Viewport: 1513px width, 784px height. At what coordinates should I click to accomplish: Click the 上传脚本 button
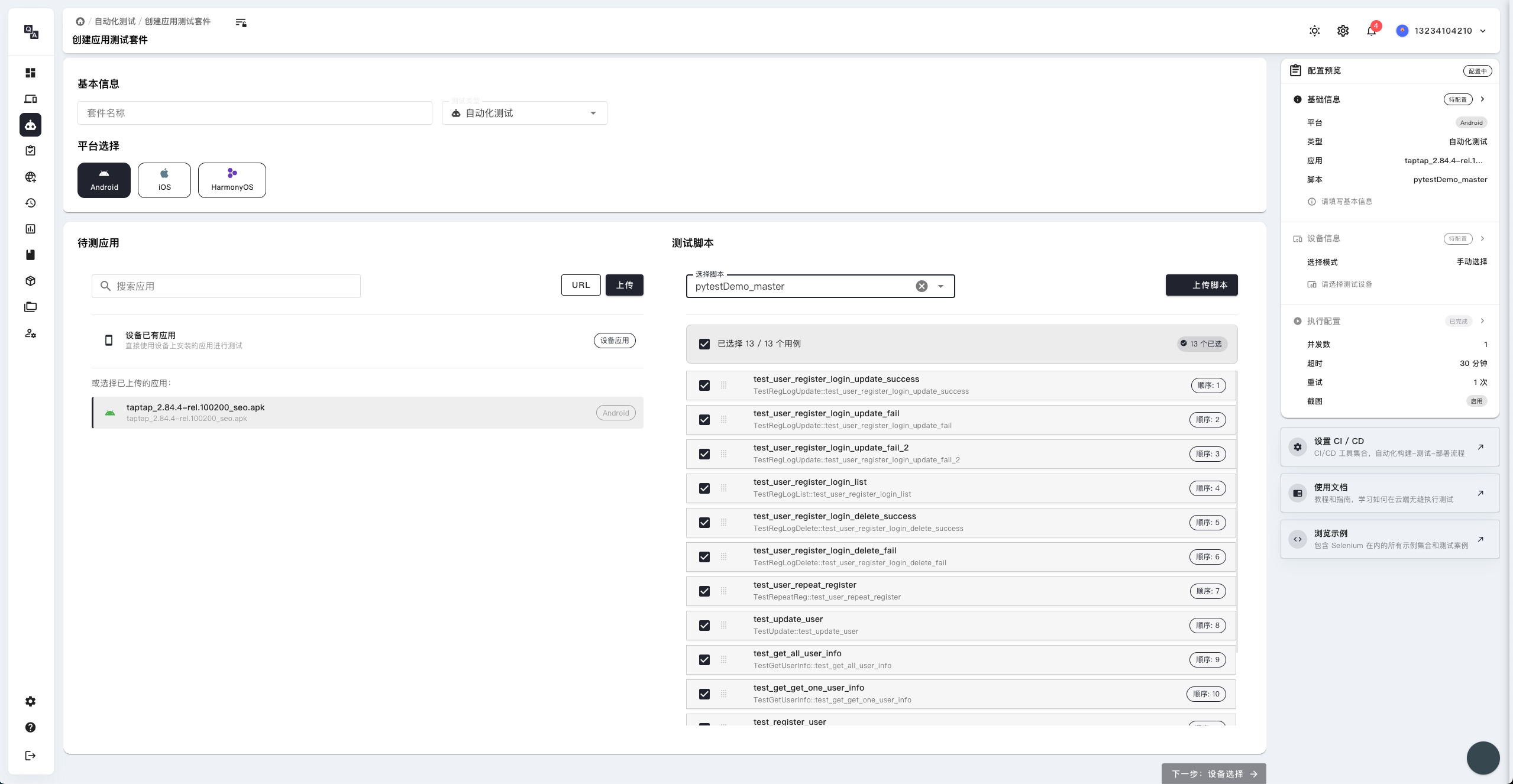coord(1201,285)
